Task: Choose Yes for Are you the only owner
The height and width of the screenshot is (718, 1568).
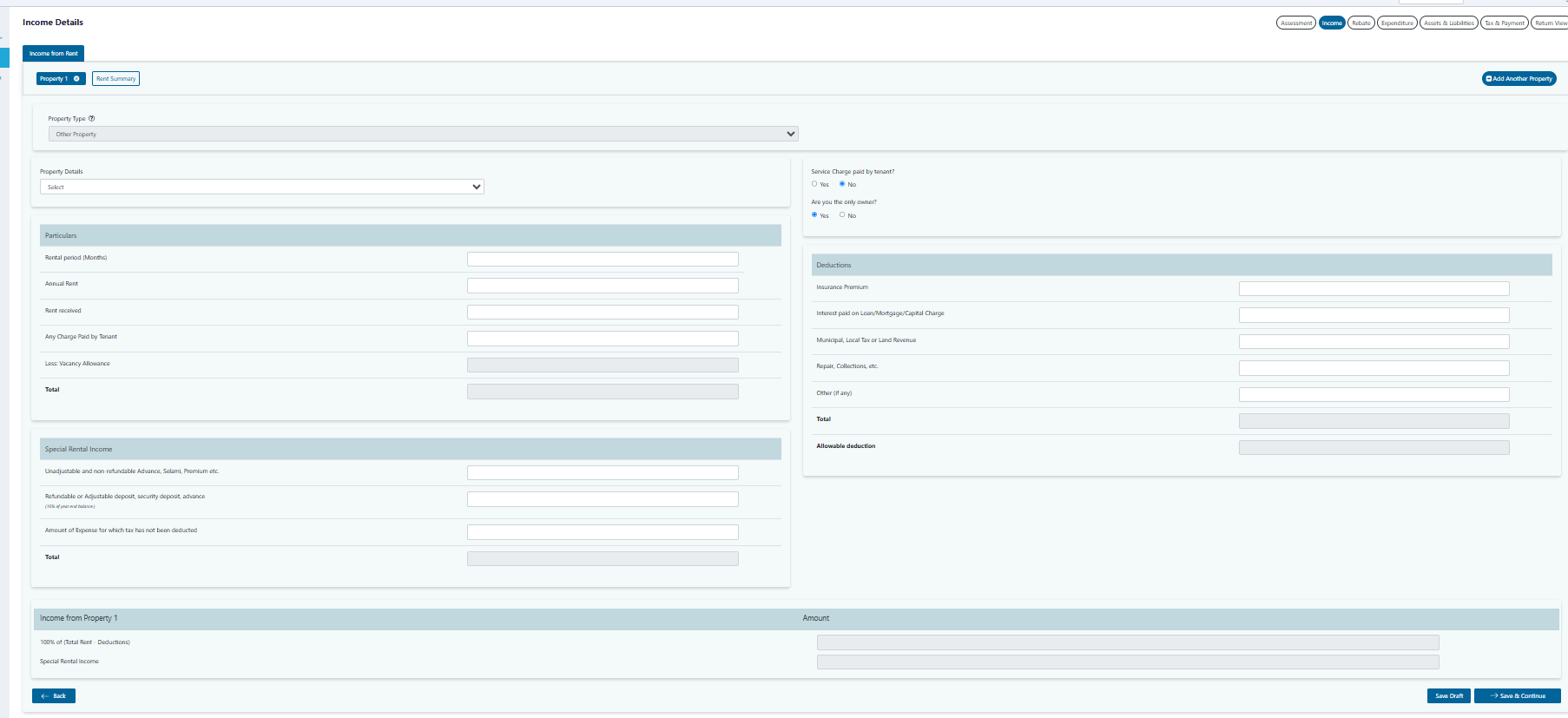Action: coord(814,214)
